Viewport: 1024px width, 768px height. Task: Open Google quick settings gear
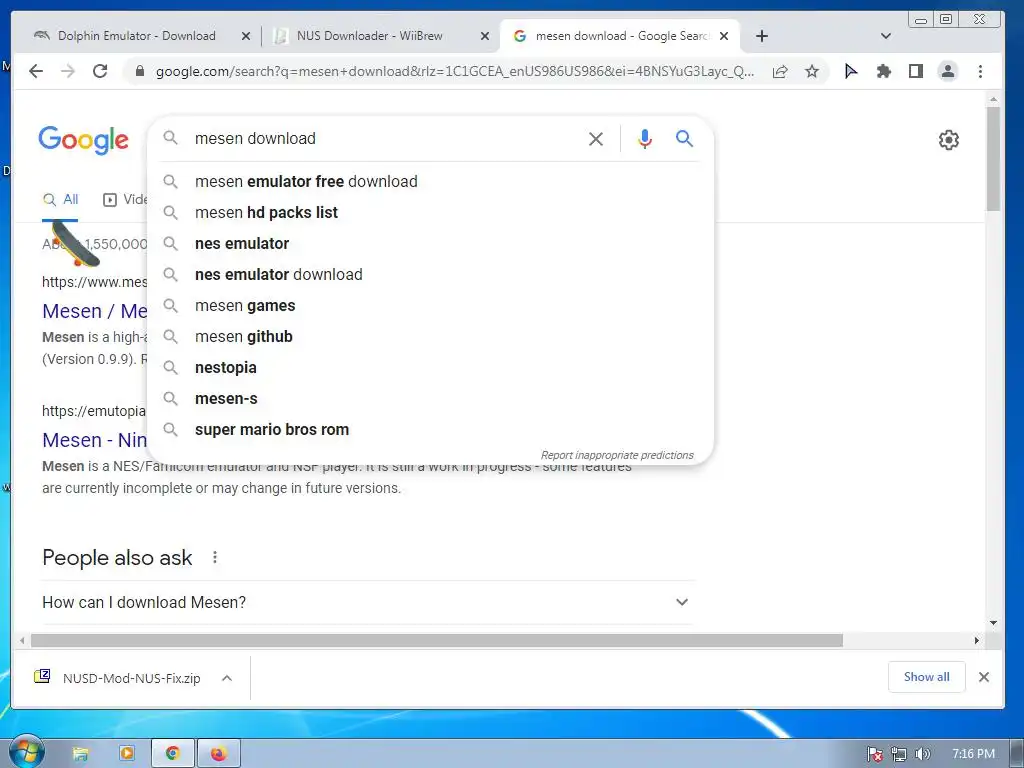pos(948,140)
